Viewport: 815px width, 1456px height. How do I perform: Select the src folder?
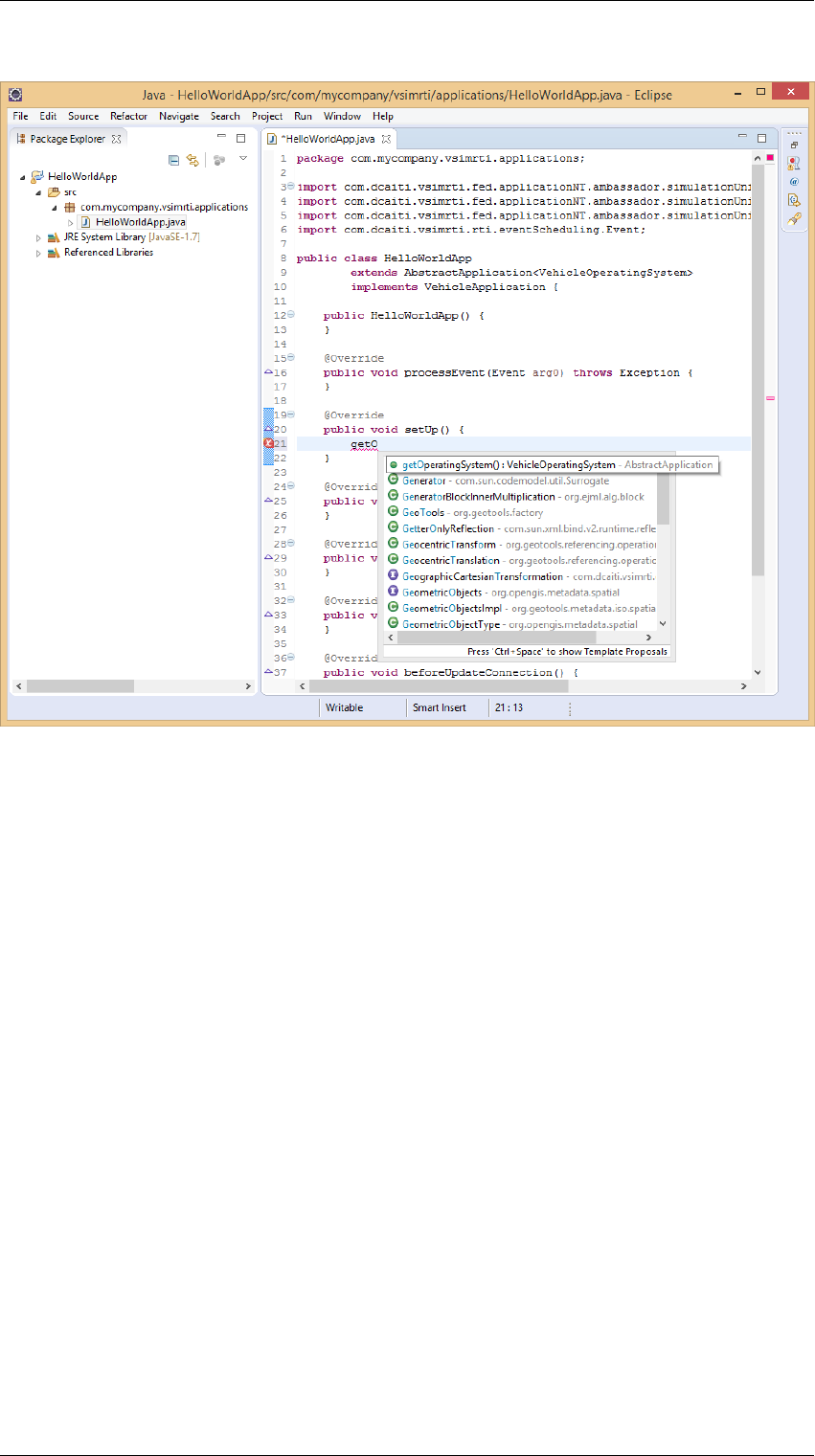click(70, 192)
